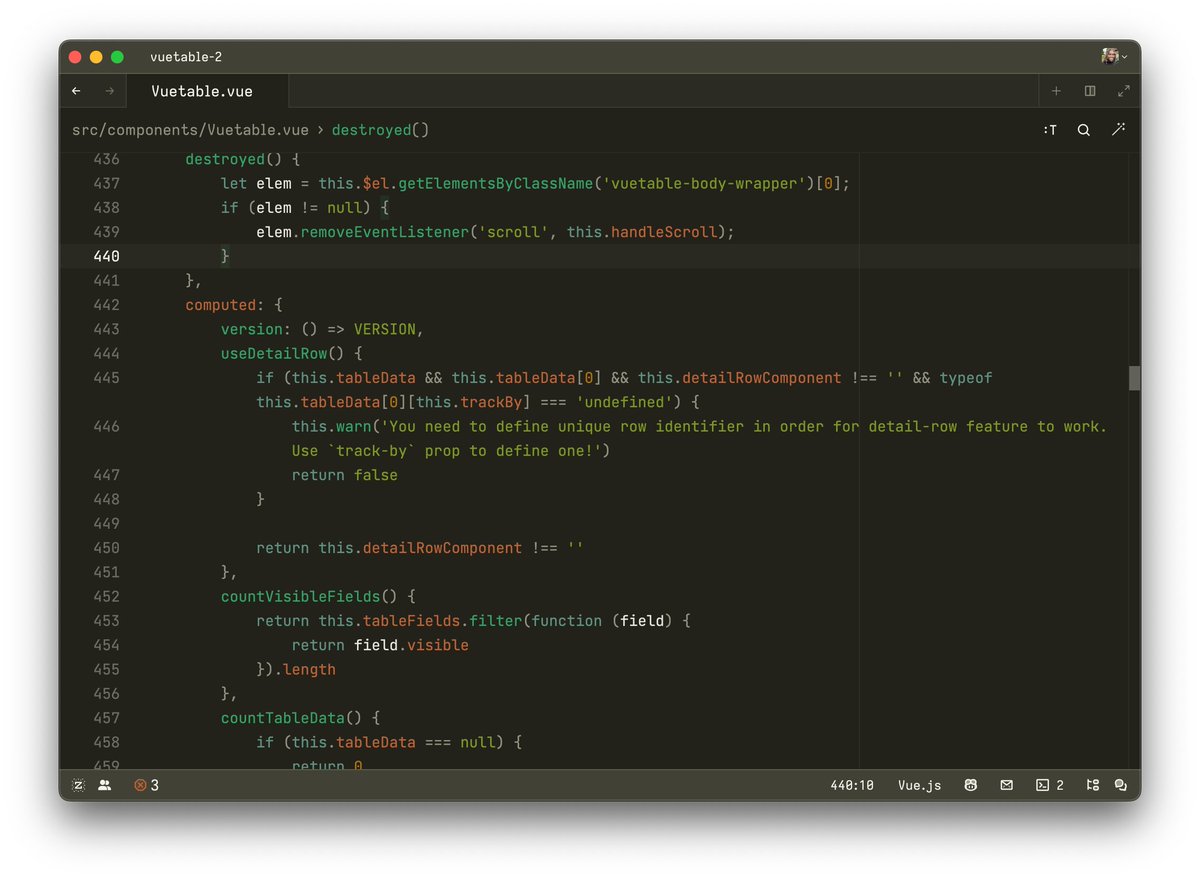Viewport: 1200px width, 879px height.
Task: Toggle the syntax tree with the :T icon
Action: tap(1049, 130)
